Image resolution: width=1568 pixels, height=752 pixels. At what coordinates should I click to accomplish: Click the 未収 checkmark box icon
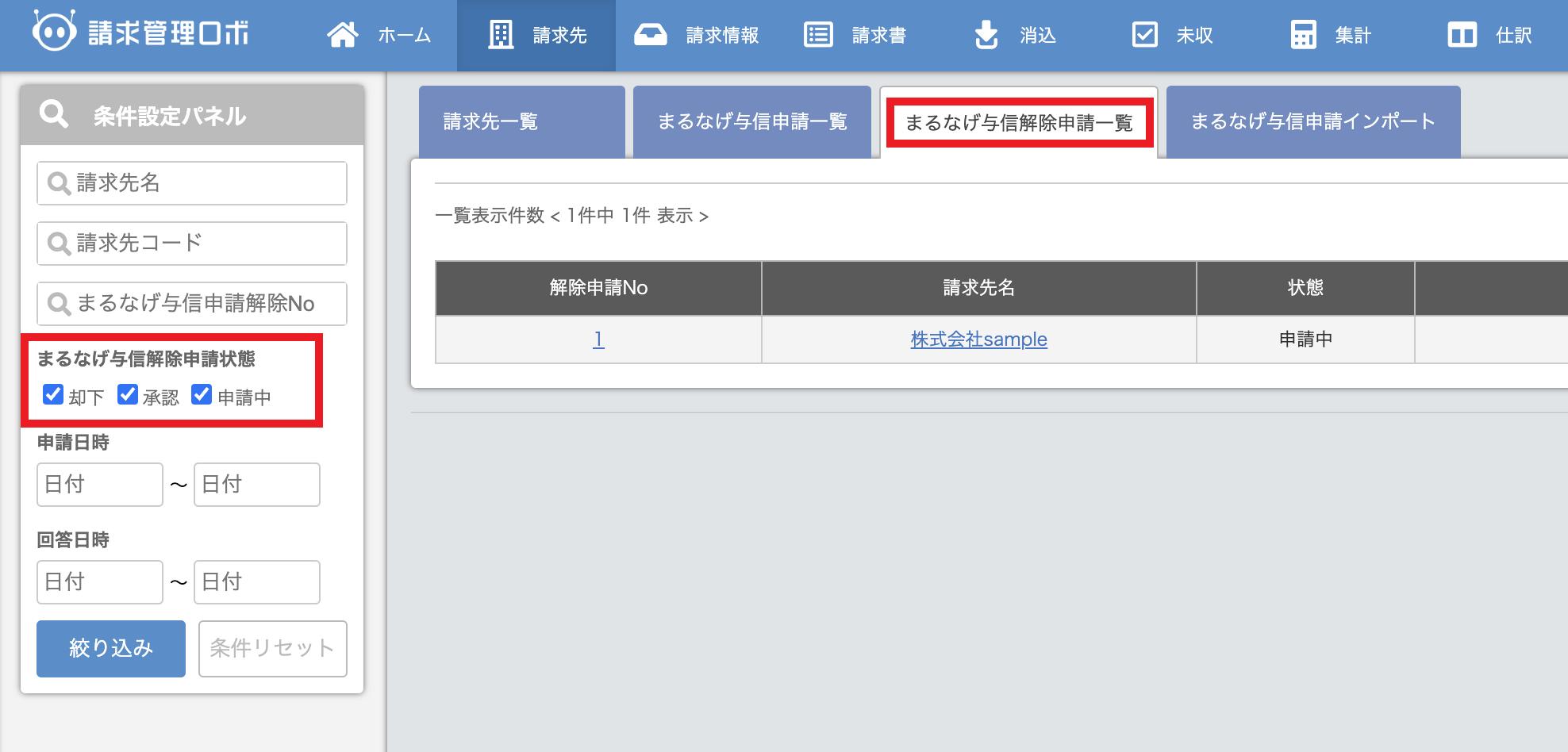[x=1144, y=35]
